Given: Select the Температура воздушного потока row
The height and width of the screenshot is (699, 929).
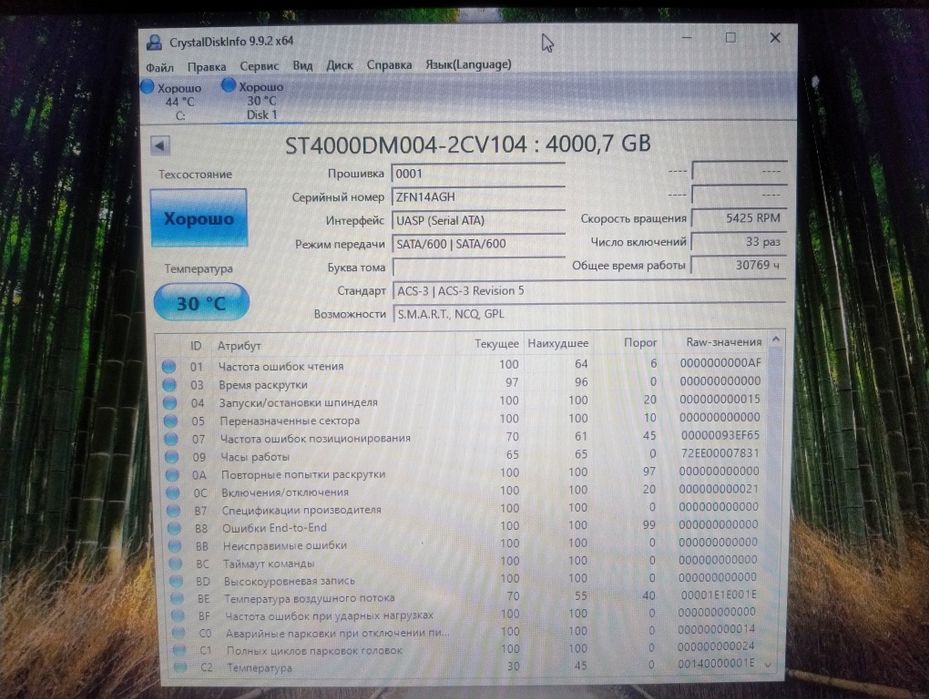Looking at the screenshot, I should [463, 597].
